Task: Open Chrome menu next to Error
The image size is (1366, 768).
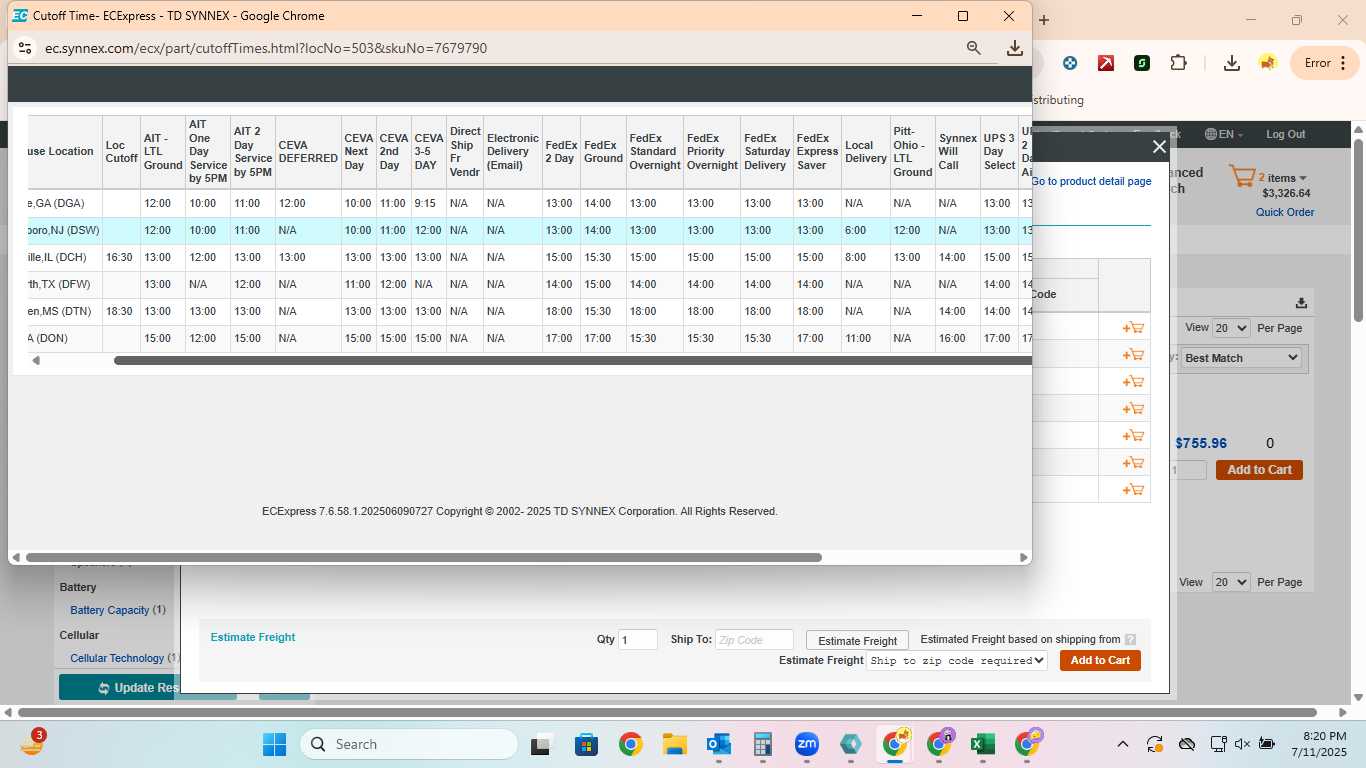Action: 1342,63
